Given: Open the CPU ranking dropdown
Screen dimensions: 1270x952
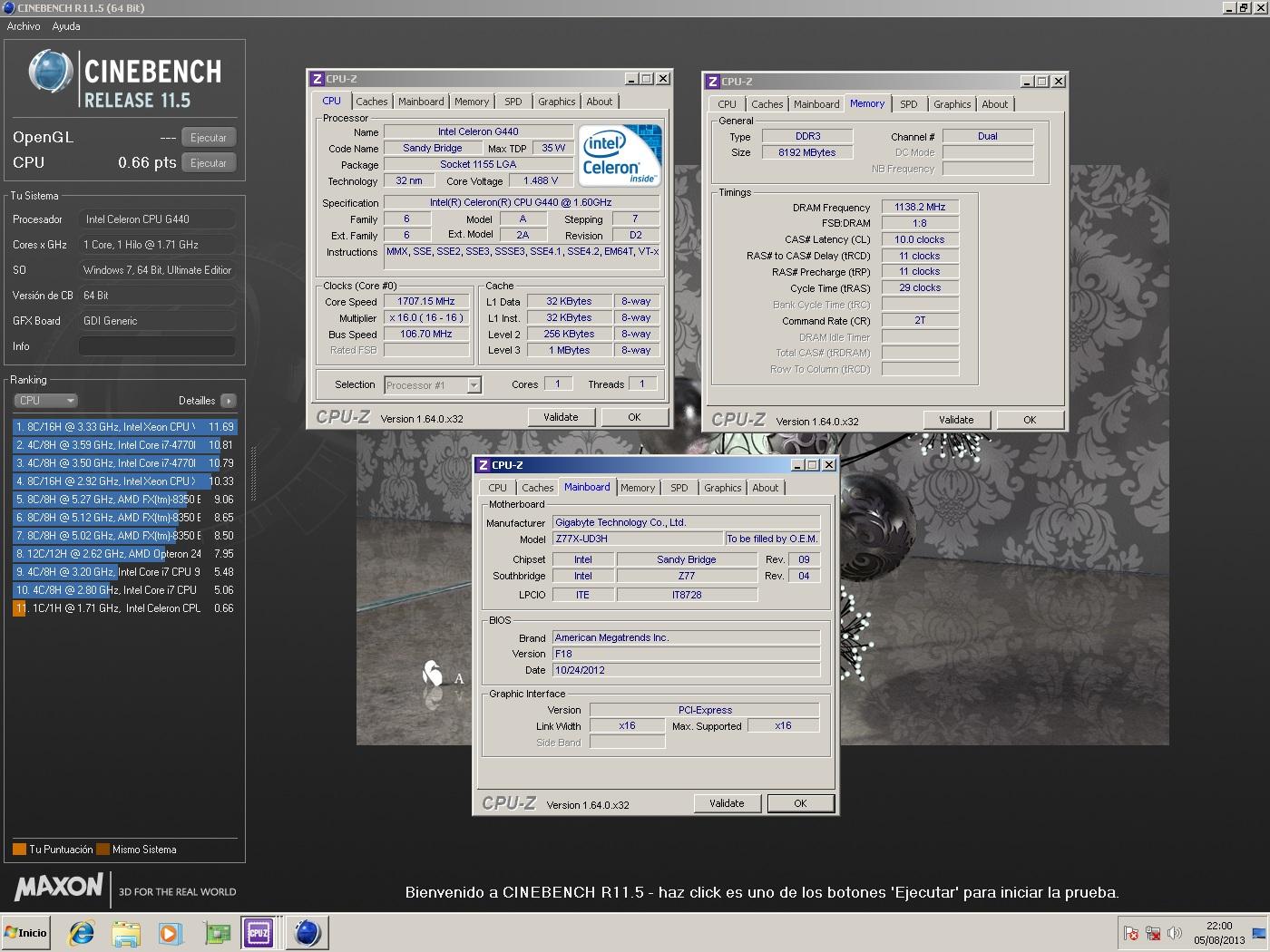Looking at the screenshot, I should point(45,401).
